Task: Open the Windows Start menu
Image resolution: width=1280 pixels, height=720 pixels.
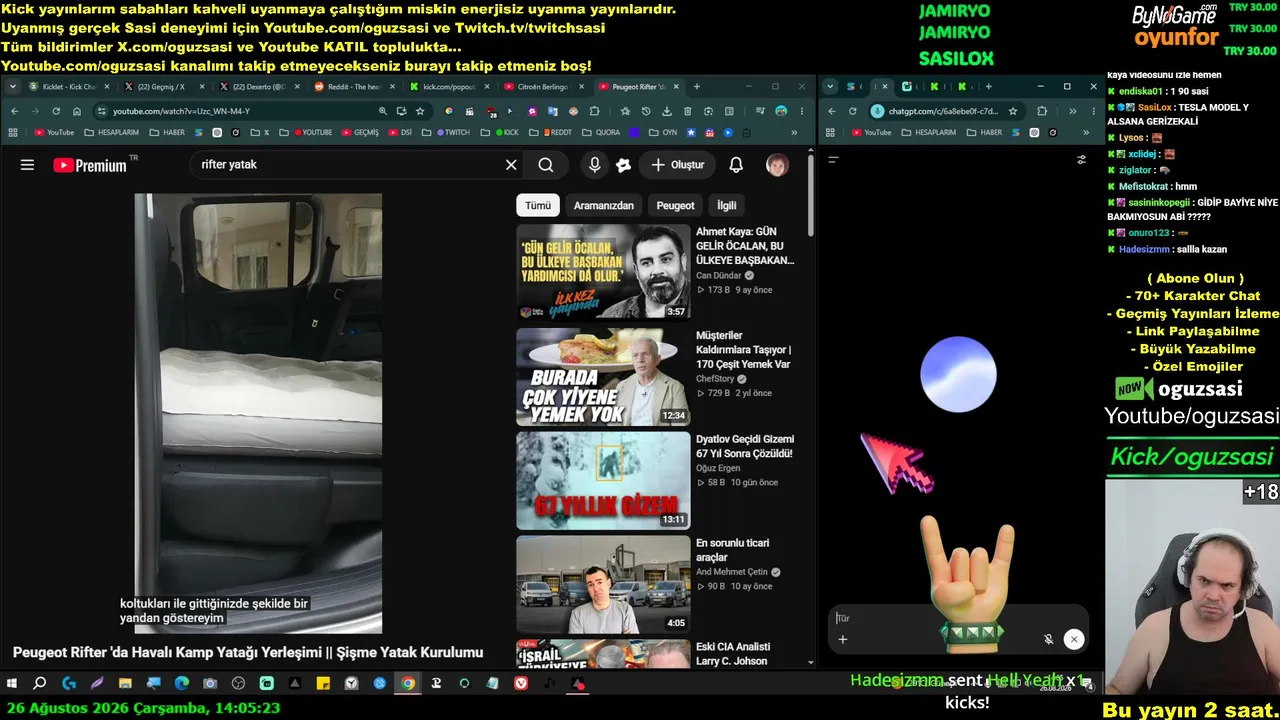Action: tap(12, 684)
